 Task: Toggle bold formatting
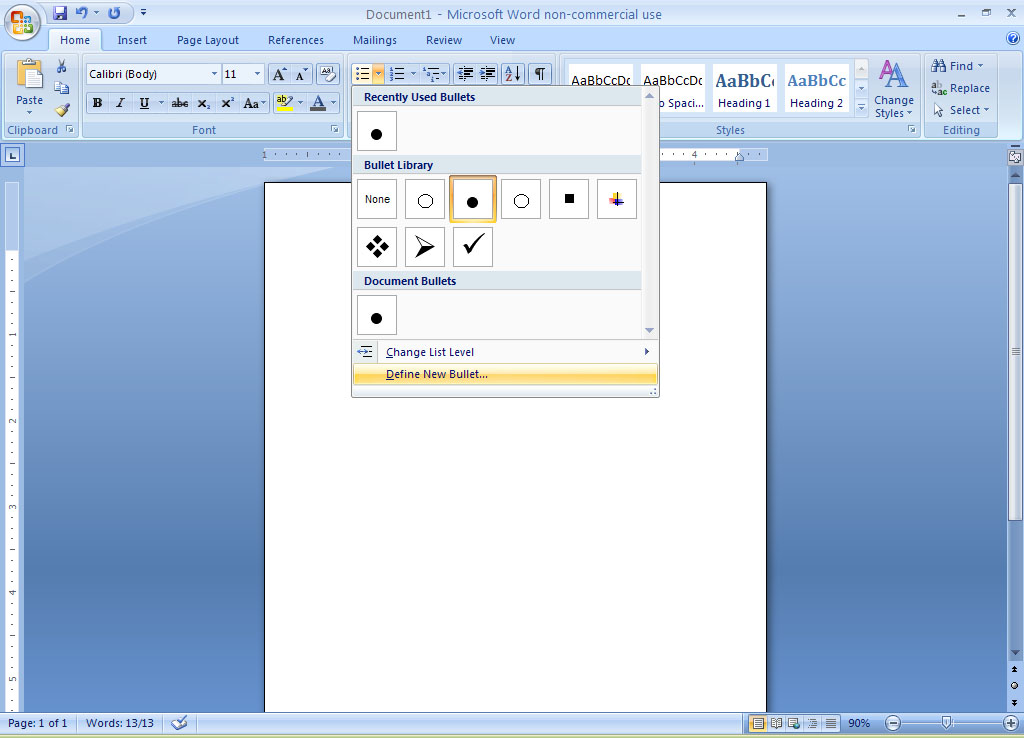(97, 102)
